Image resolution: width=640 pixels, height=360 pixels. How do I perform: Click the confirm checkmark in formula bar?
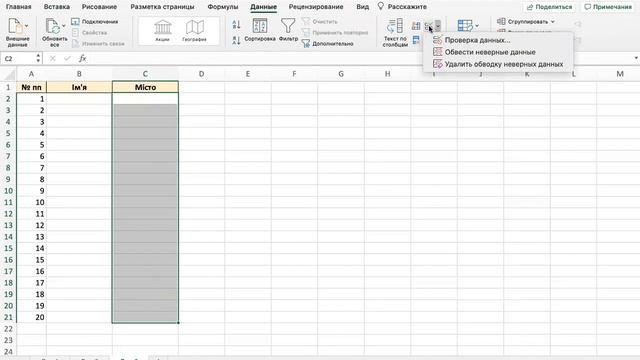67,58
